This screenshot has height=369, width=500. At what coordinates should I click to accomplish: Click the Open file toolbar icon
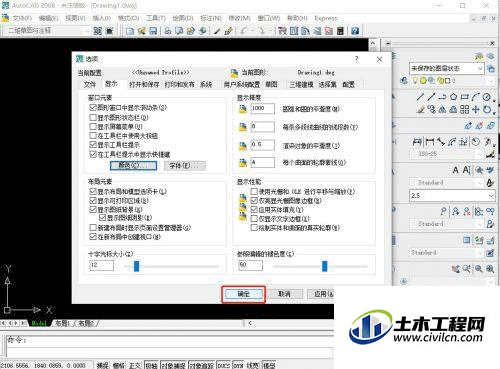pos(142,31)
